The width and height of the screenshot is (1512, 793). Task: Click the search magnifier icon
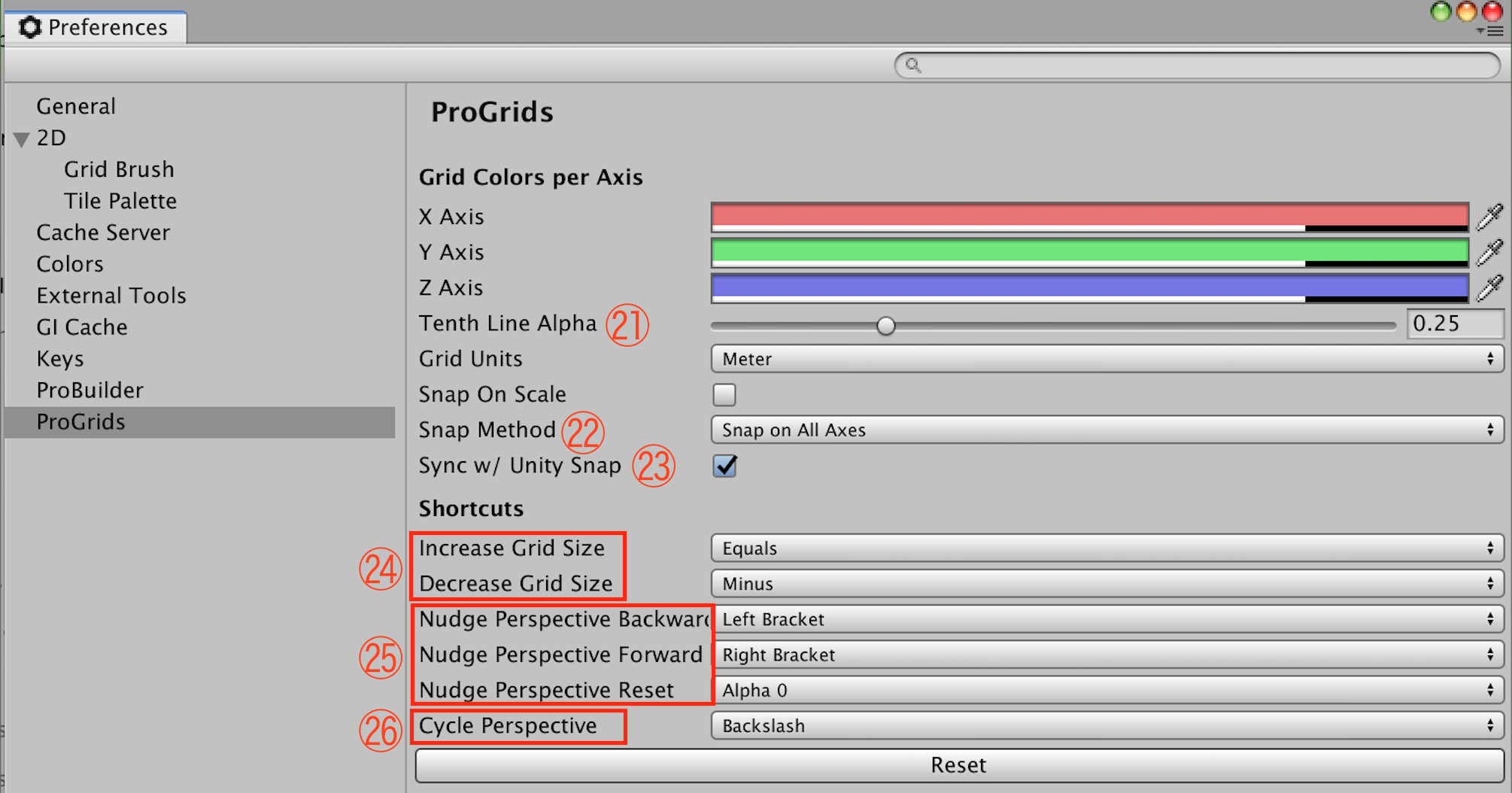point(913,65)
